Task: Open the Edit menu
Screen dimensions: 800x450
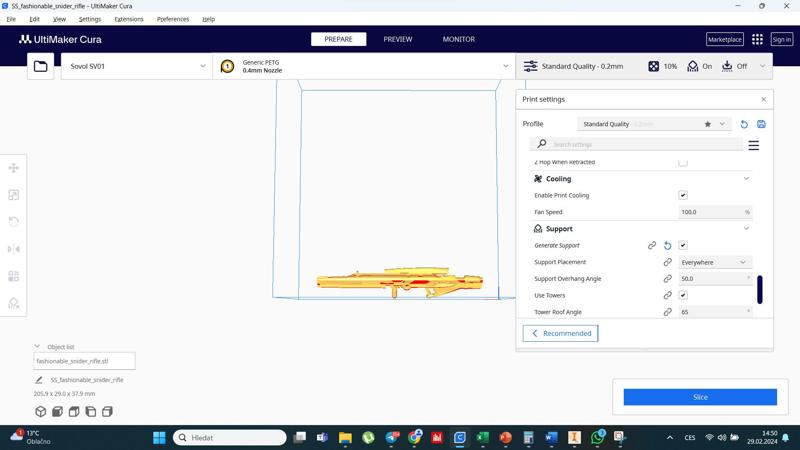Action: 34,19
